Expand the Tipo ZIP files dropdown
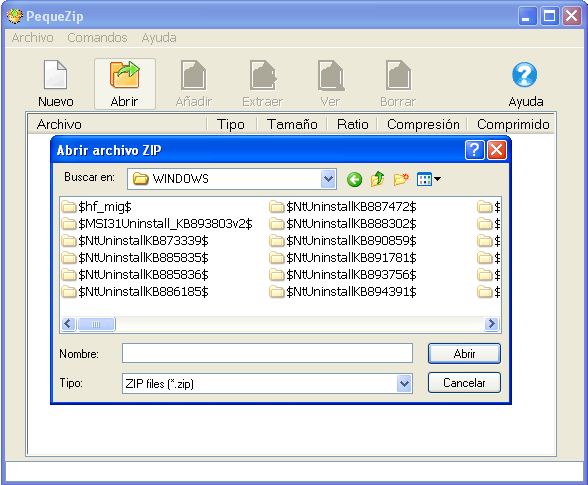Image resolution: width=588 pixels, height=485 pixels. (x=404, y=383)
